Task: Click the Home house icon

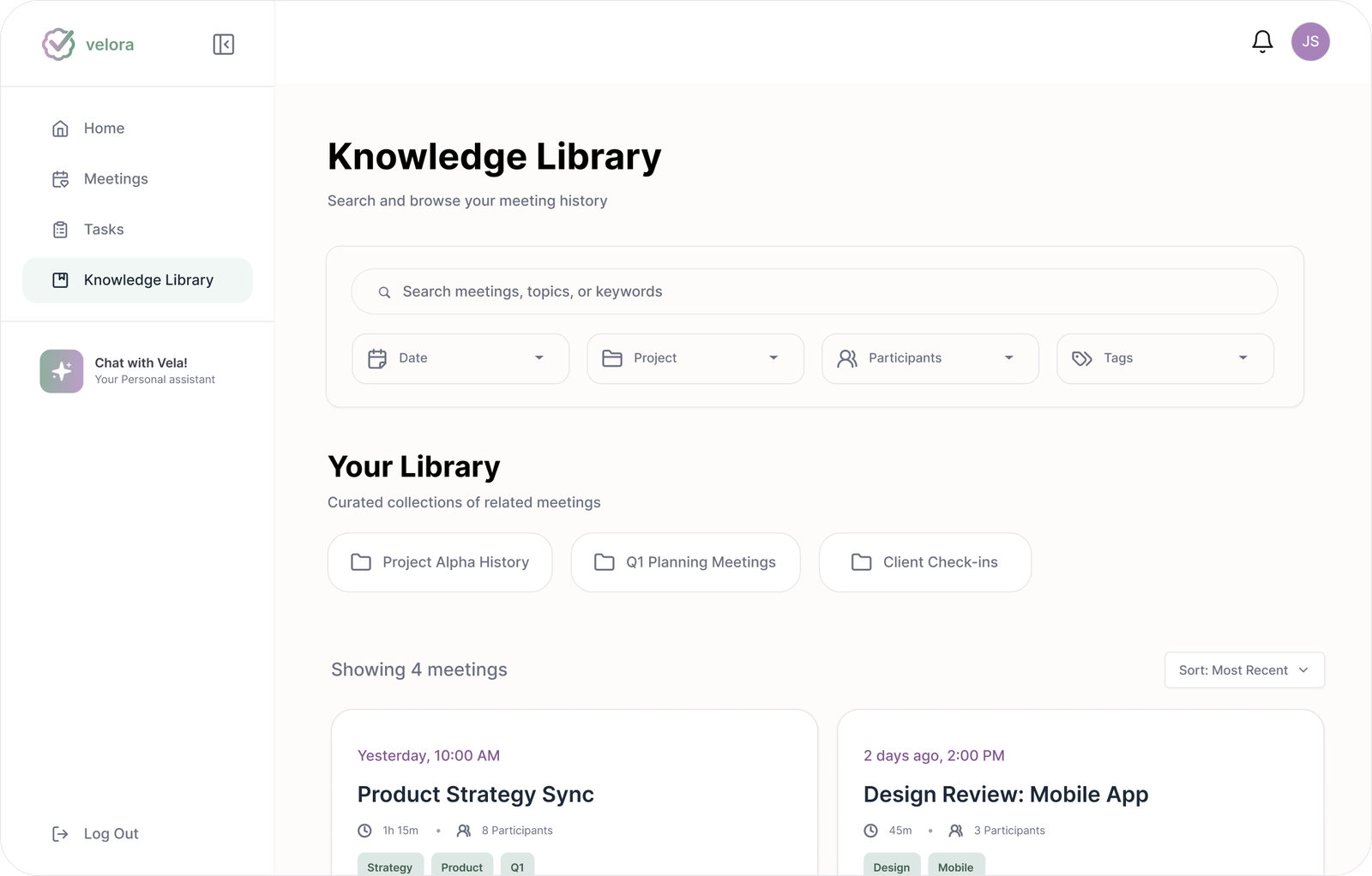Action: [x=60, y=129]
